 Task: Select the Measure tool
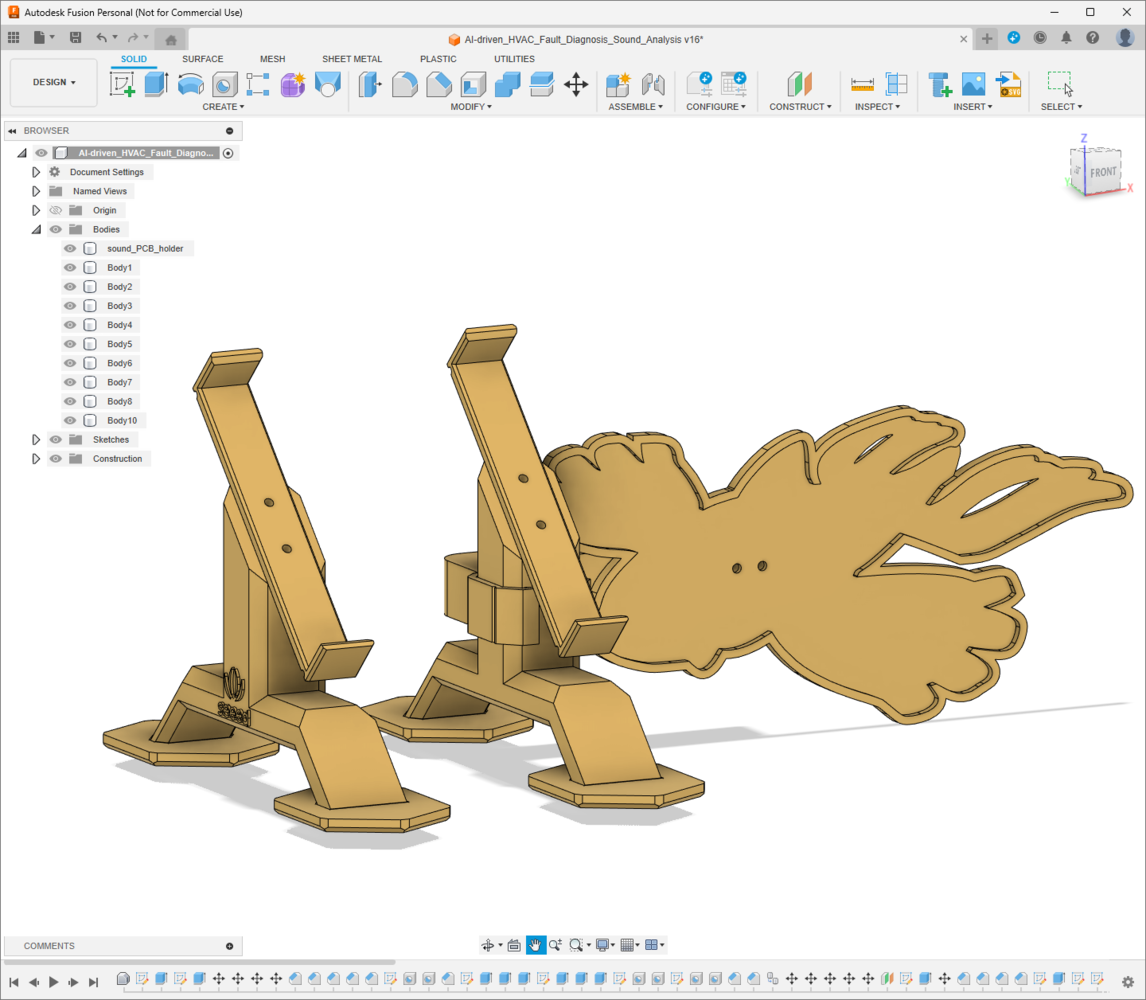(x=862, y=85)
